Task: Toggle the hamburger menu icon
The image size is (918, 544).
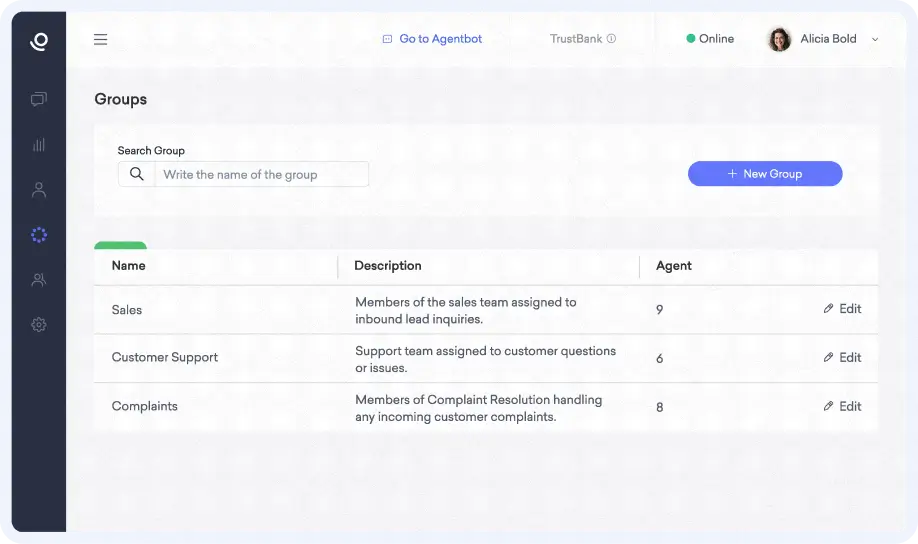Action: coord(100,40)
